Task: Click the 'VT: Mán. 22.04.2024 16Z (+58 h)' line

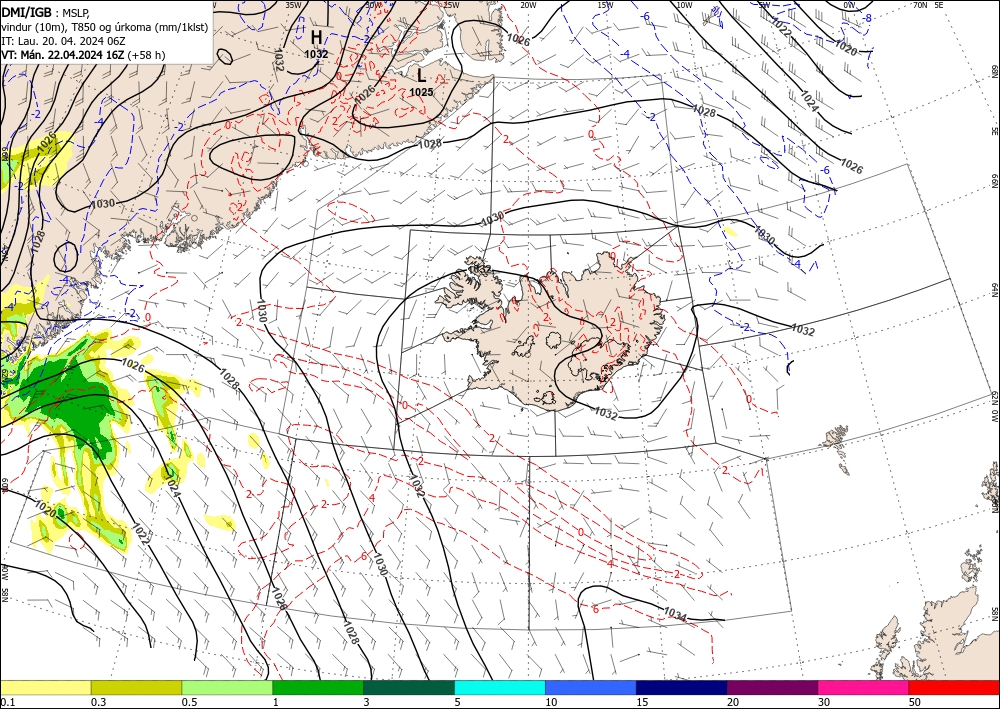Action: (x=83, y=55)
